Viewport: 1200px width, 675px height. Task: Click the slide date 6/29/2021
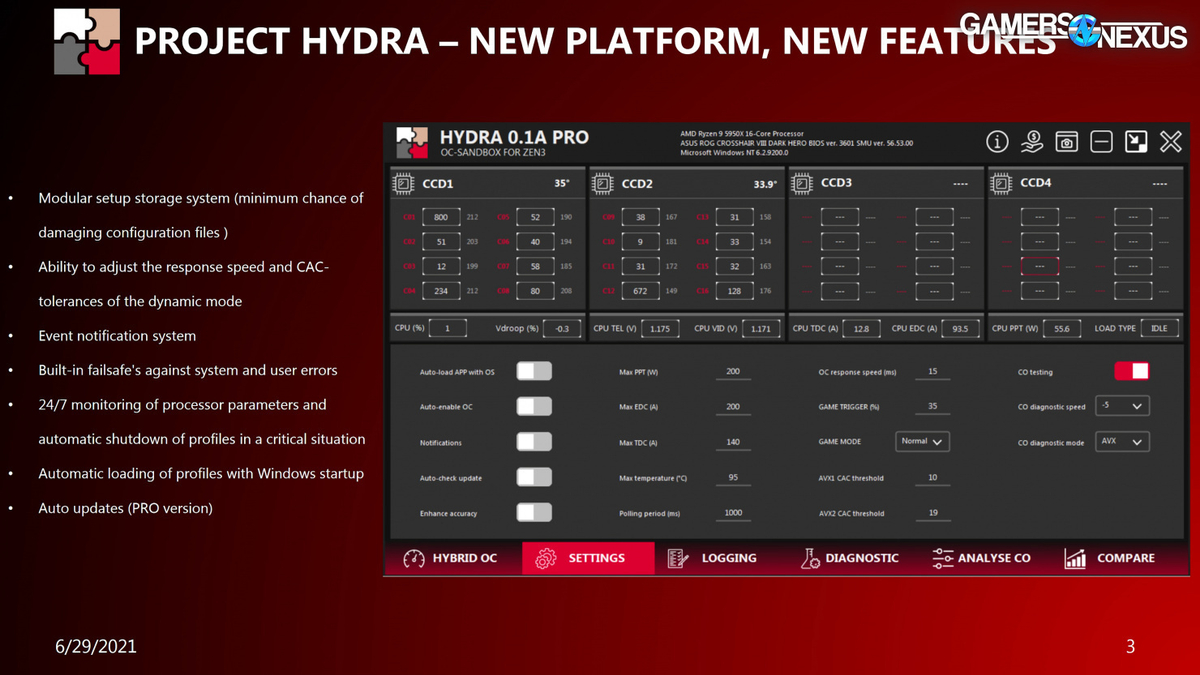point(96,647)
